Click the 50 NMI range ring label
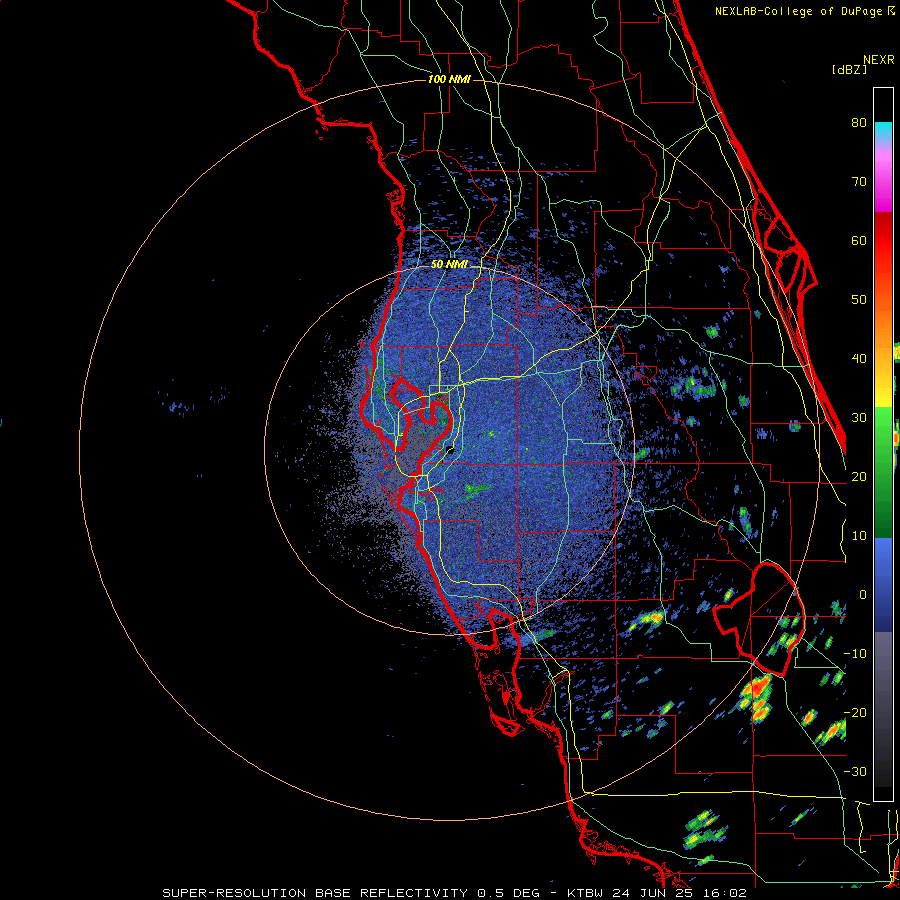900x900 pixels. [449, 265]
